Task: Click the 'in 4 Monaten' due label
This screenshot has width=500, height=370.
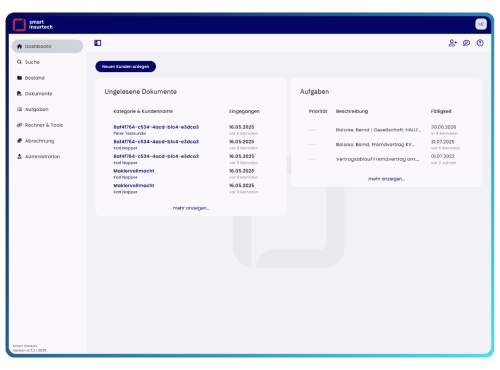Action: (444, 133)
